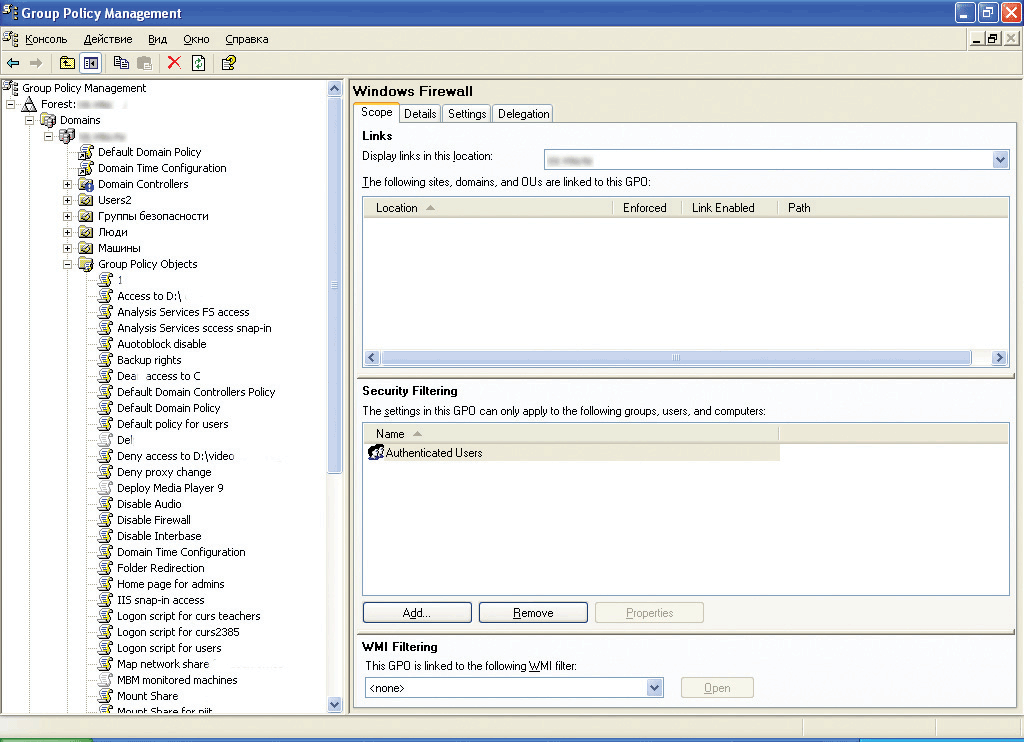Click the console tree scroll-up arrow
This screenshot has height=742, width=1024.
[334, 89]
